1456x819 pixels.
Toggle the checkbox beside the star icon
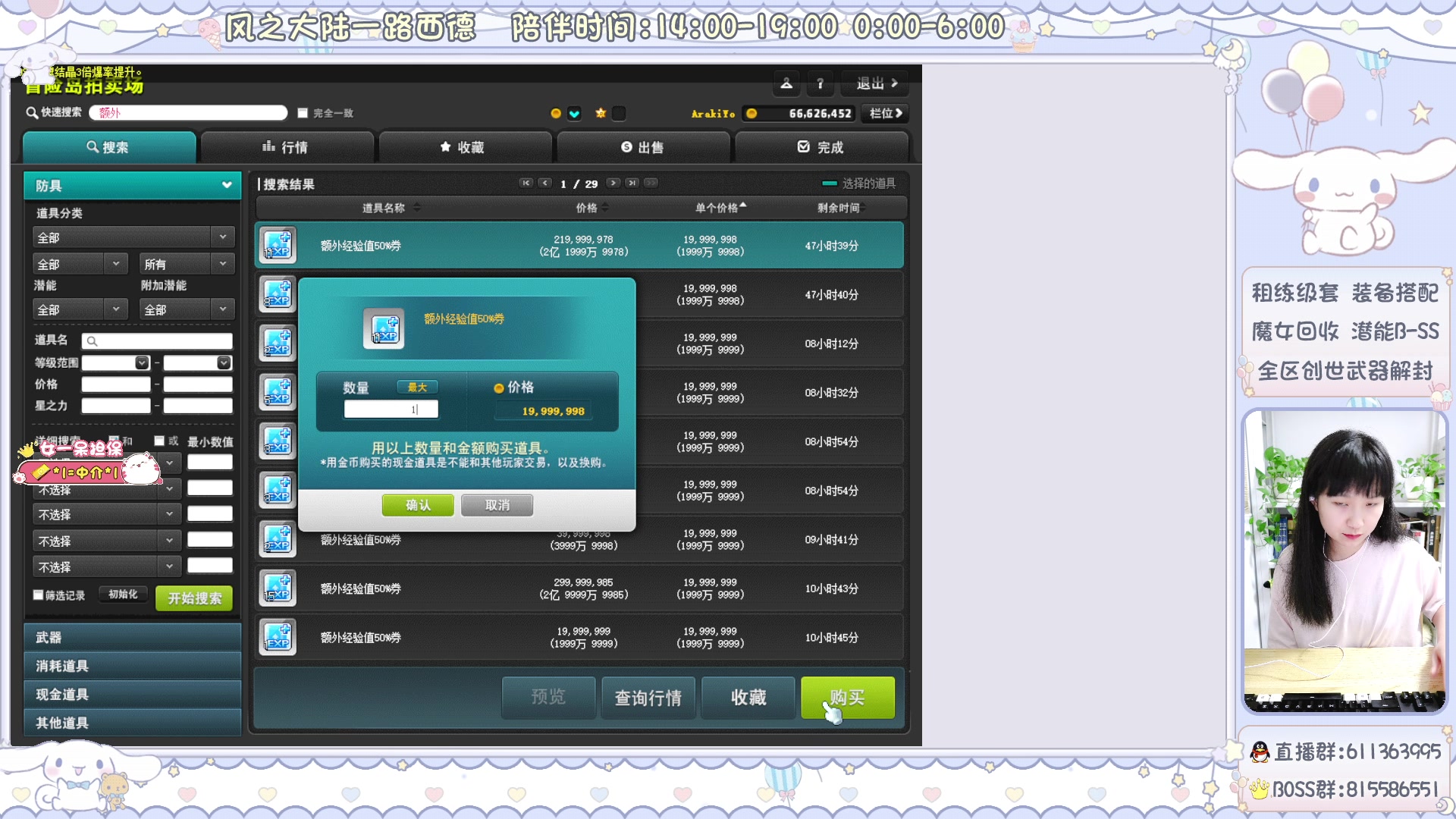(x=619, y=114)
